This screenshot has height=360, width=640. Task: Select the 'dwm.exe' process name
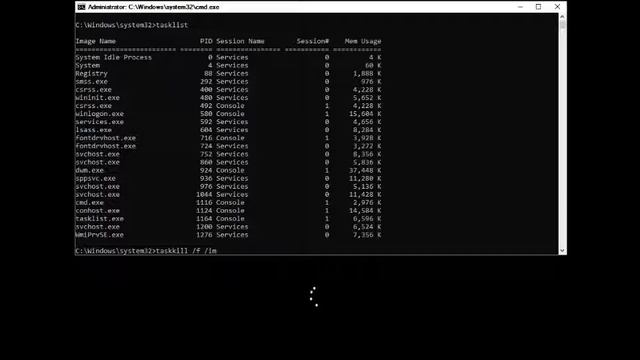click(x=89, y=170)
